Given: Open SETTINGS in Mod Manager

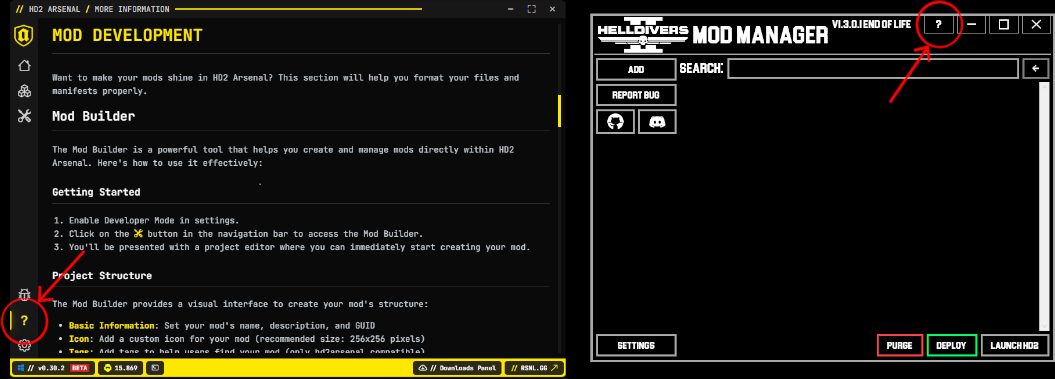Looking at the screenshot, I should coord(636,345).
